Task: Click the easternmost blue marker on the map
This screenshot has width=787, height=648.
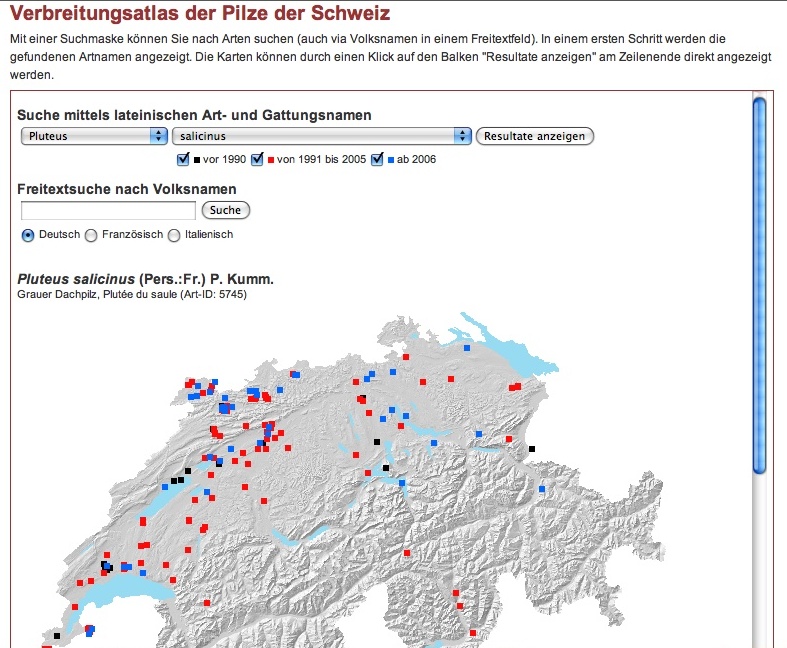Action: pos(542,488)
